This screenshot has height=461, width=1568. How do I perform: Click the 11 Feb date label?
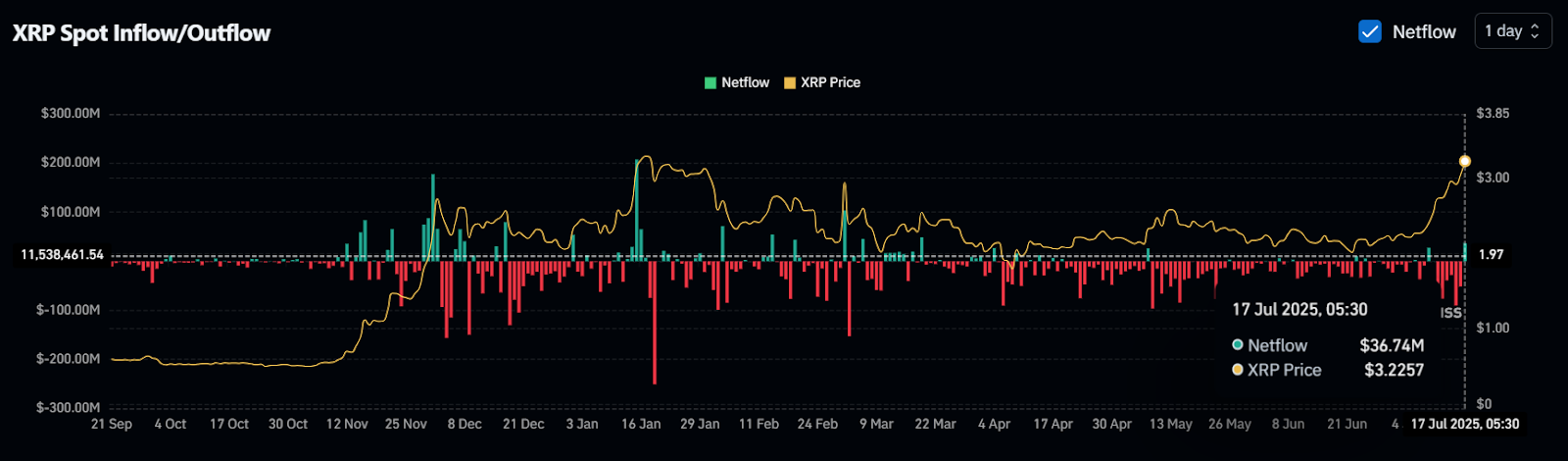759,425
